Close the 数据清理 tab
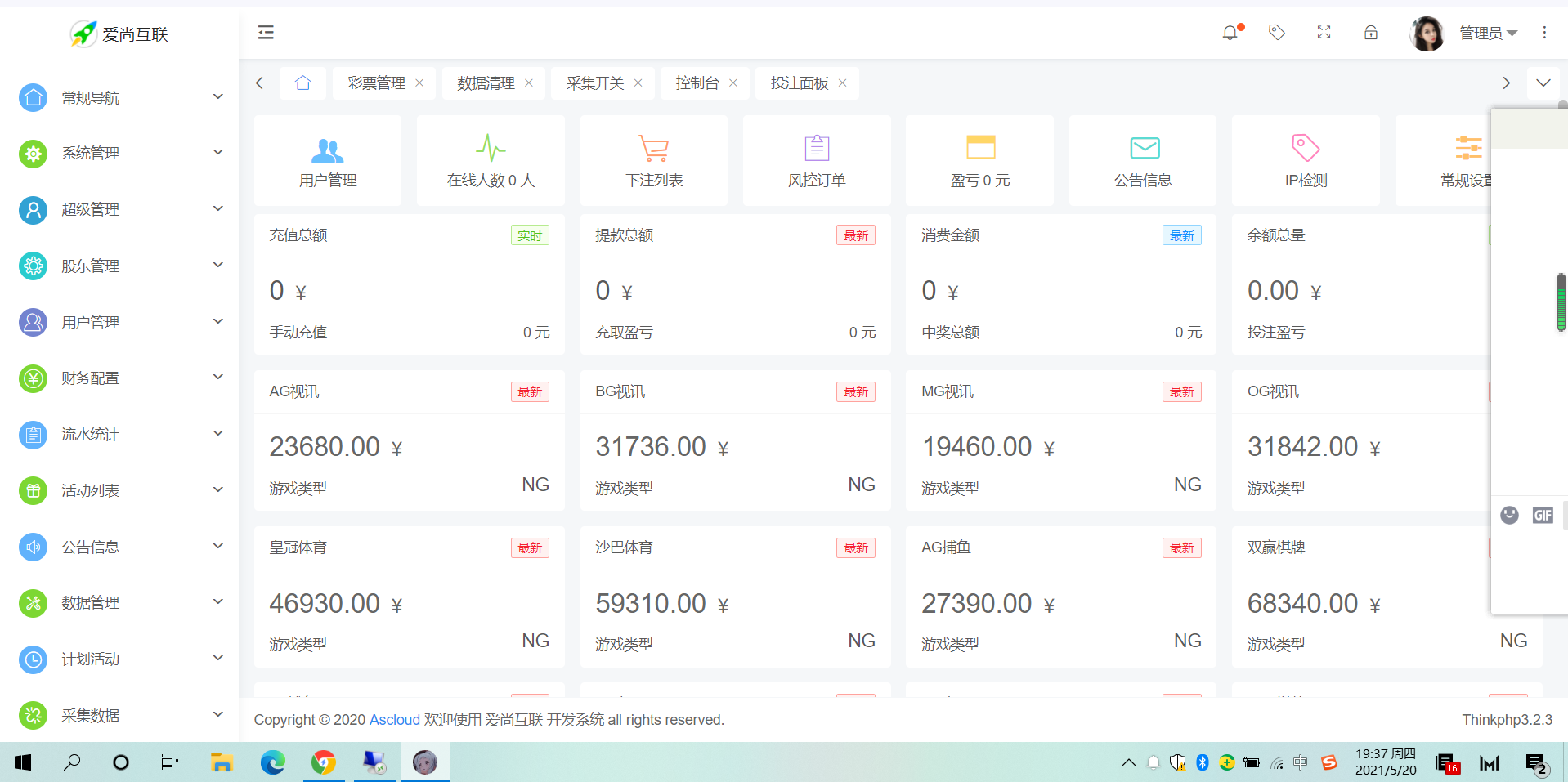Screen dimensions: 1568x782 pos(529,83)
